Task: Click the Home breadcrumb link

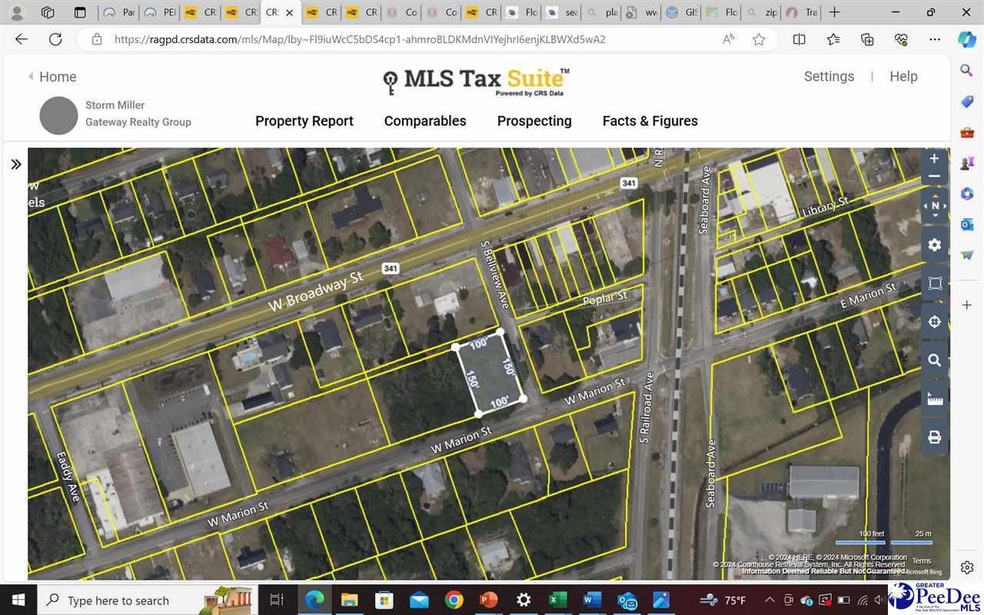Action: (x=57, y=76)
